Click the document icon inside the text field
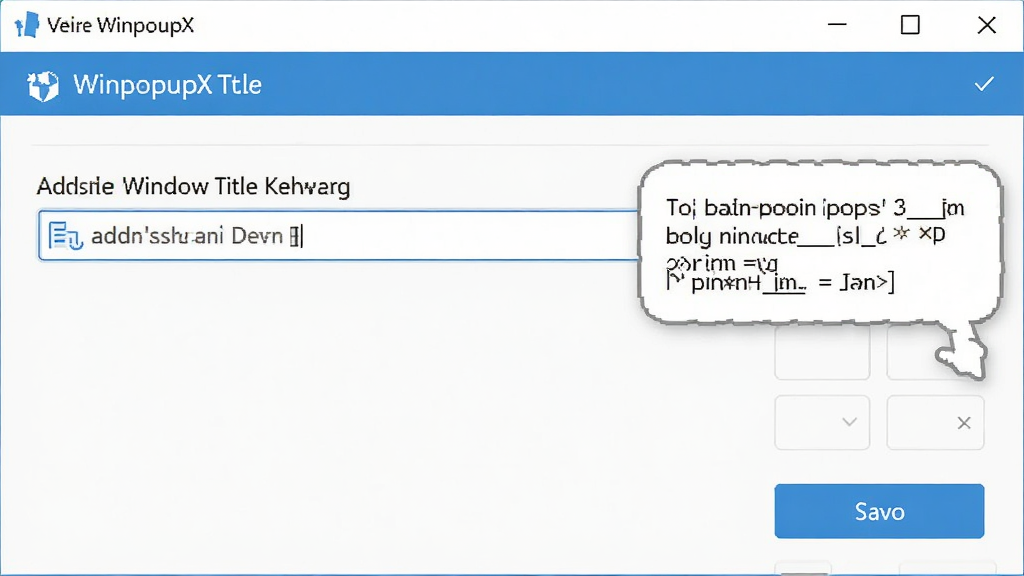This screenshot has width=1024, height=576. [x=65, y=236]
